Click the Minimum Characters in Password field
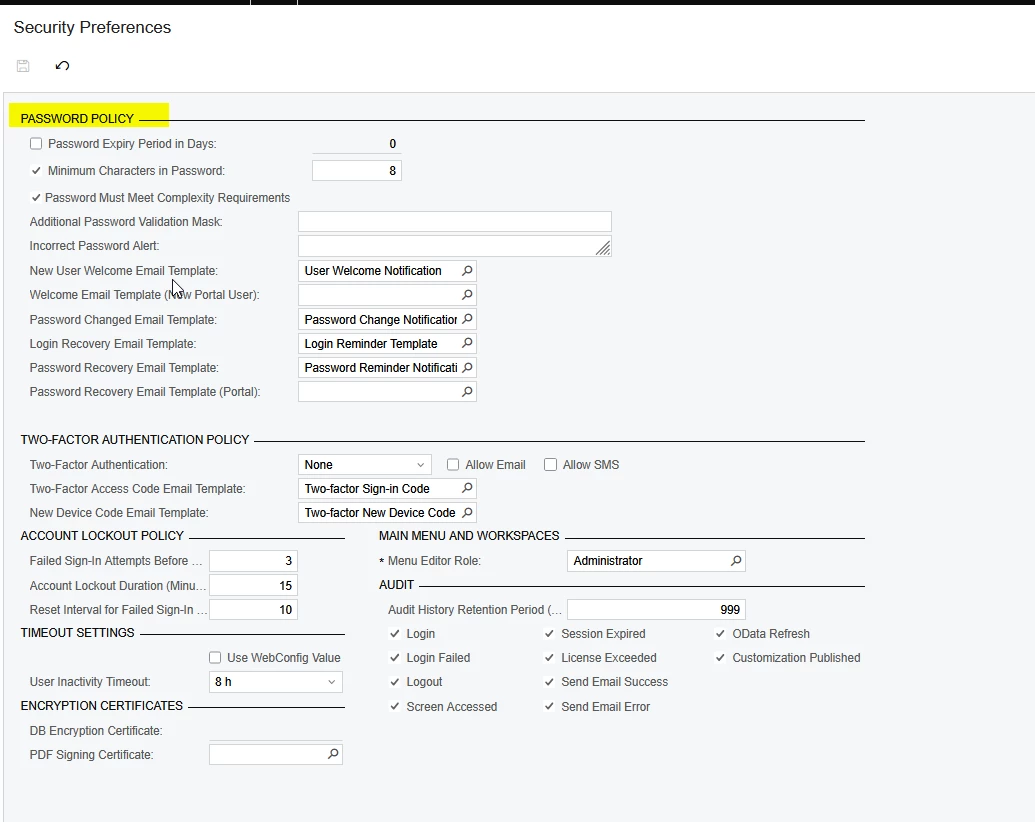1035x822 pixels. click(x=356, y=170)
